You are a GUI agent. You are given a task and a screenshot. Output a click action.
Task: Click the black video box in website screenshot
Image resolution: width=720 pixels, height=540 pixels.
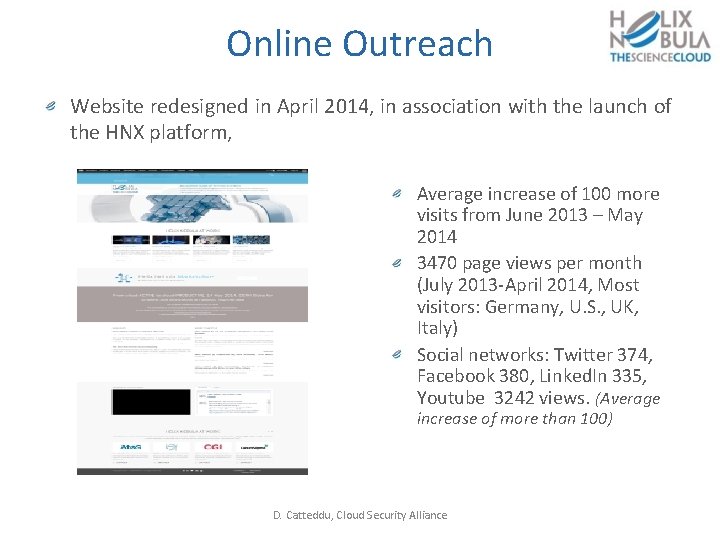[x=151, y=402]
